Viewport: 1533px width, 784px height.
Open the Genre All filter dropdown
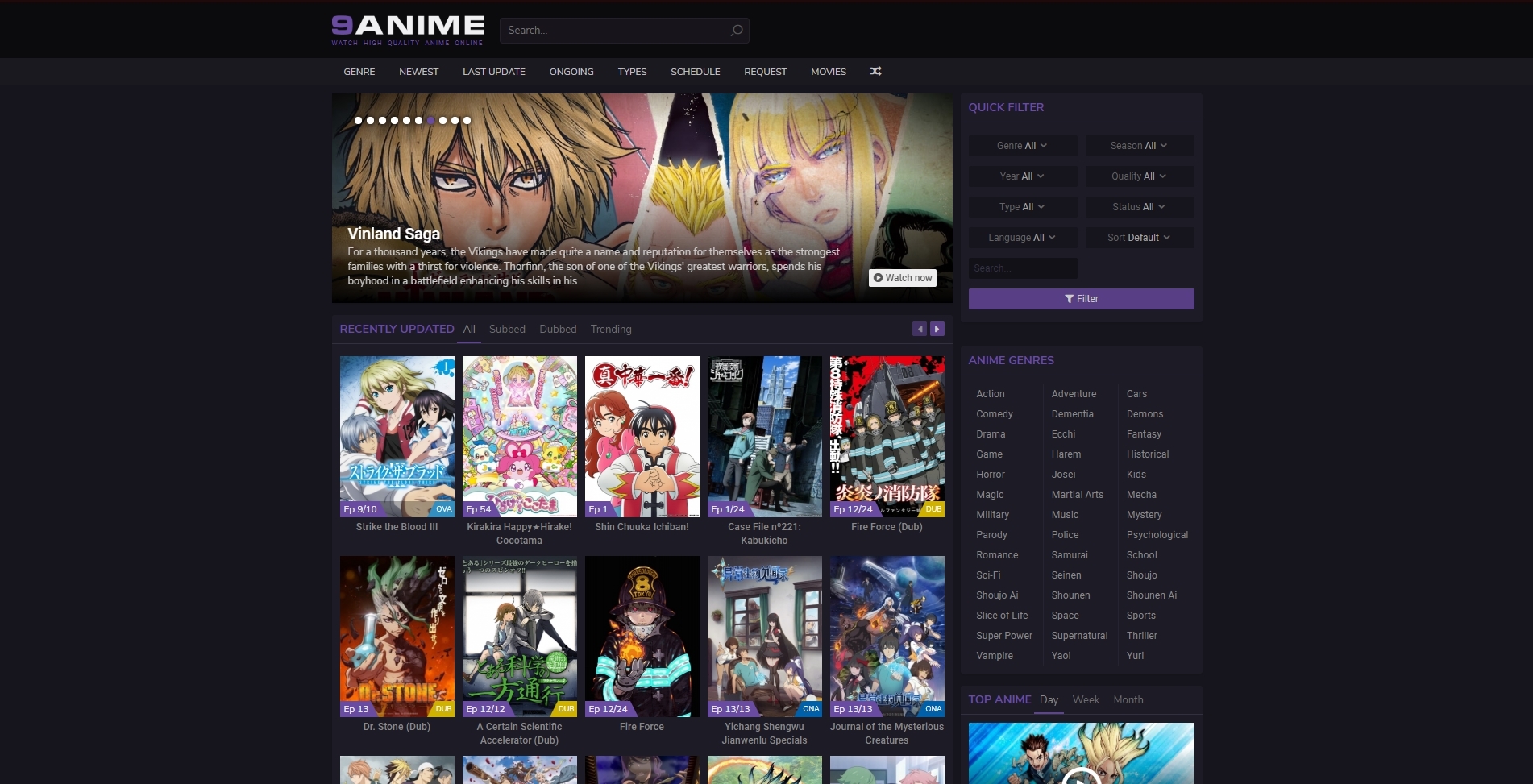tap(1023, 146)
